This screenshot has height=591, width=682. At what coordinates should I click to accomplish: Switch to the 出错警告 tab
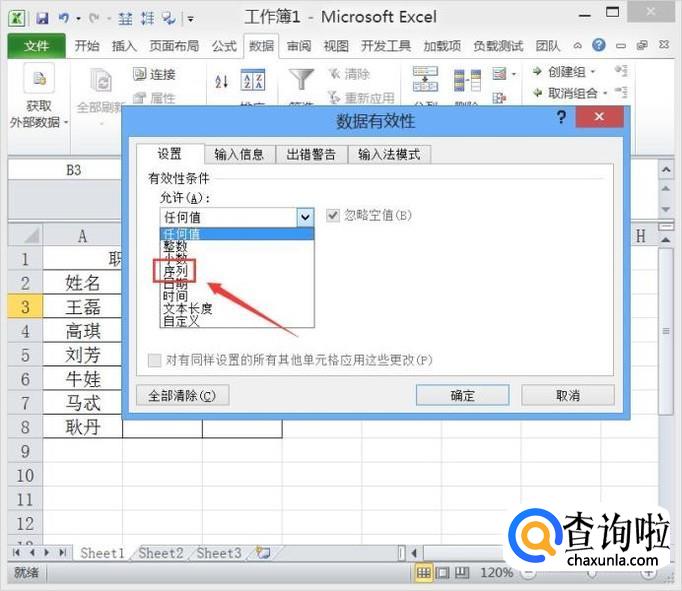[x=311, y=154]
